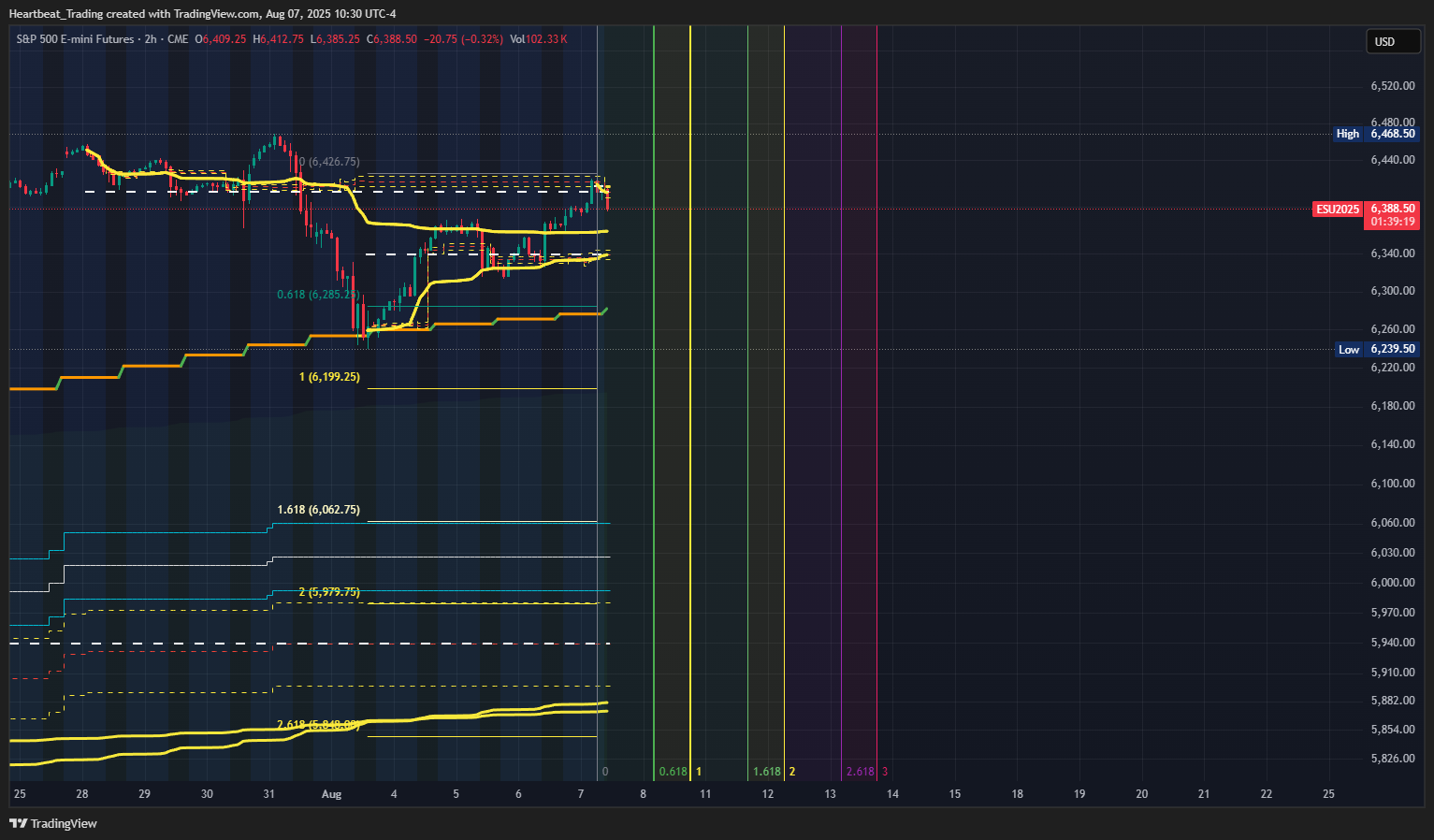Click date 22 on the time axis
The height and width of the screenshot is (840, 1434).
point(1267,794)
